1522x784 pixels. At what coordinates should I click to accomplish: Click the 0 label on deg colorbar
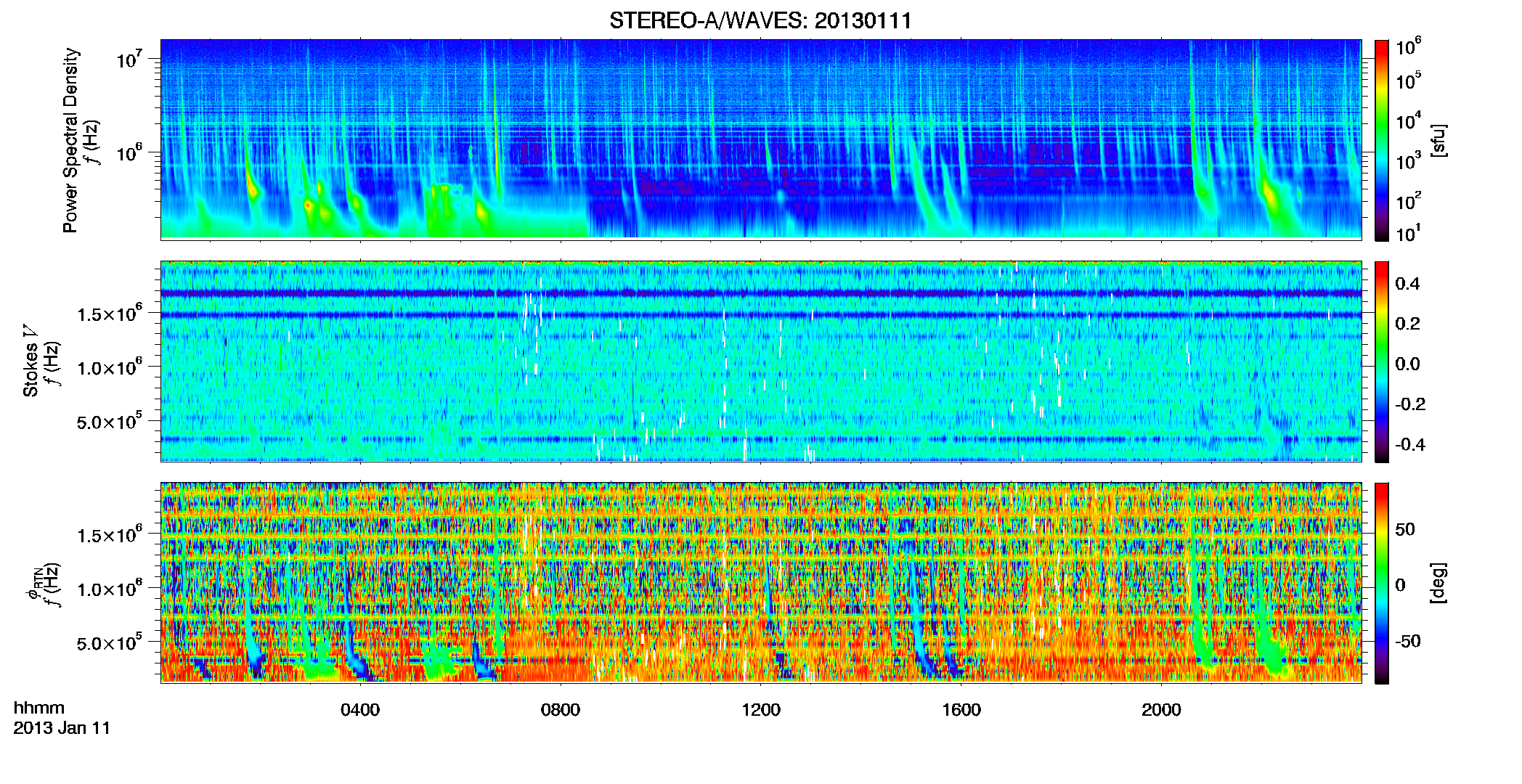(1400, 585)
